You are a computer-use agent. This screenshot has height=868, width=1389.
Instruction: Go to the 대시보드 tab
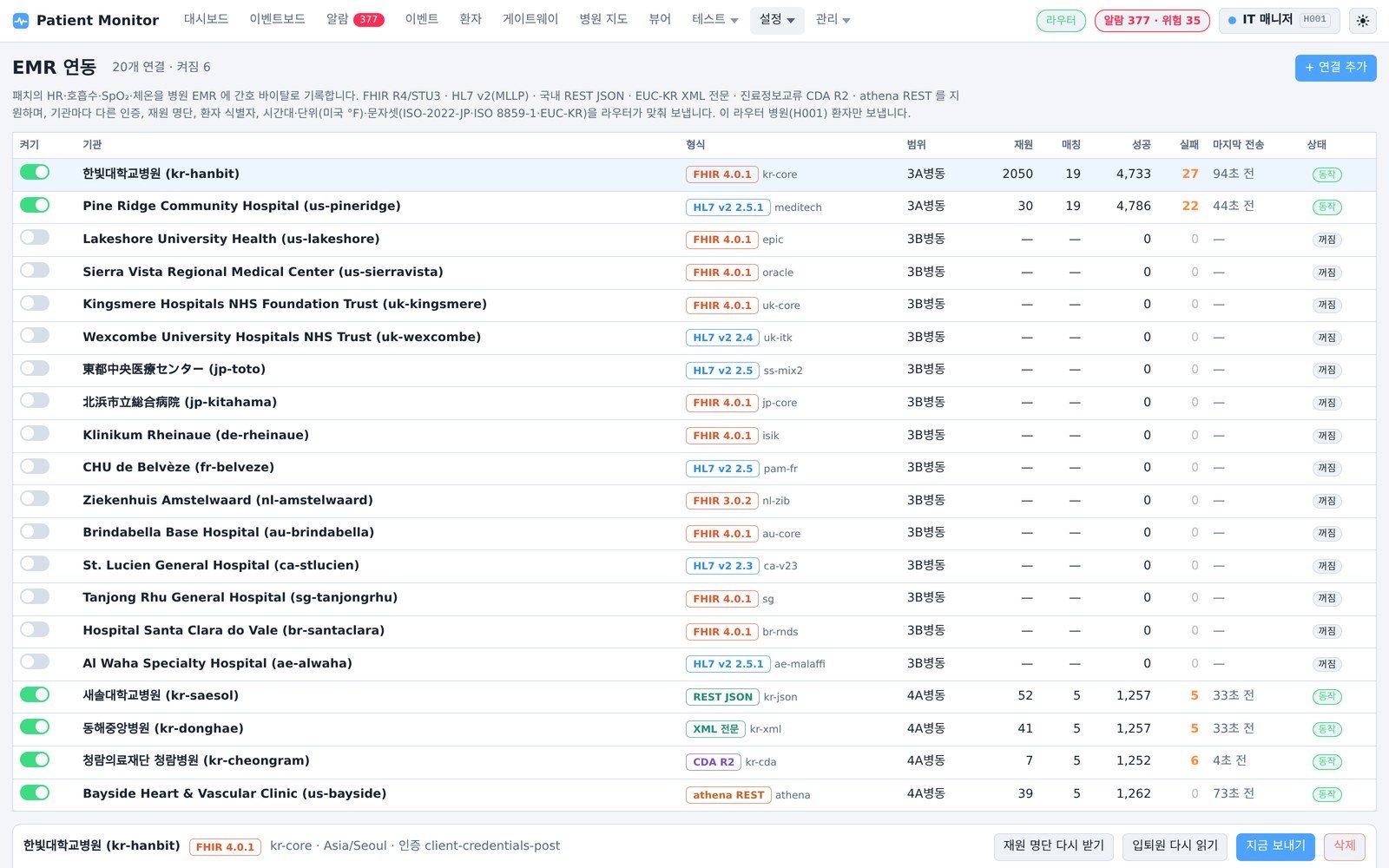point(206,20)
